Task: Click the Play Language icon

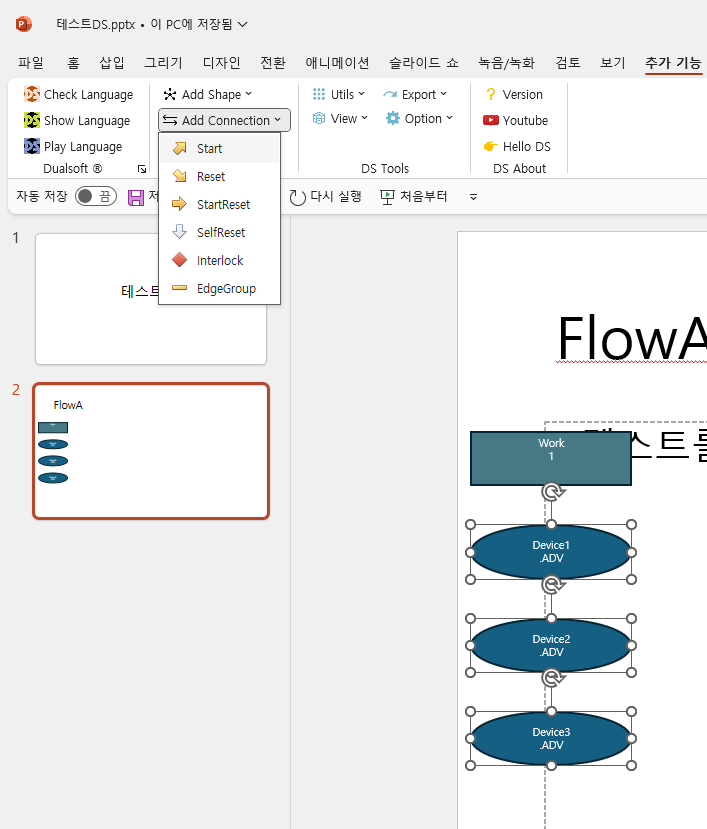Action: click(x=32, y=147)
